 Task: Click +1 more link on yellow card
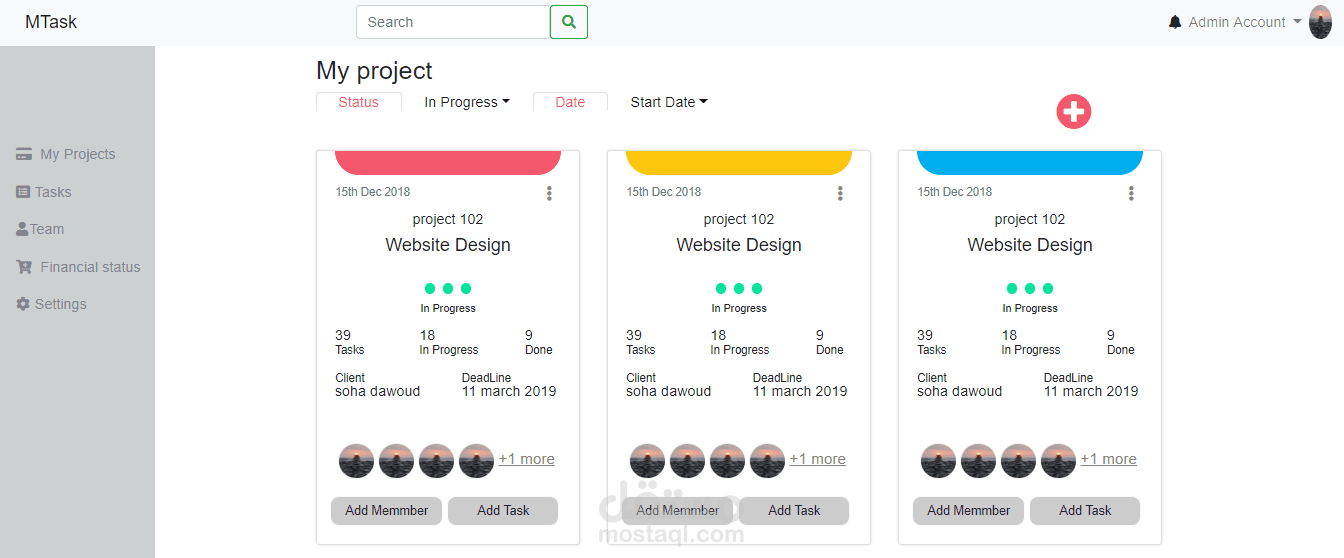click(x=817, y=459)
